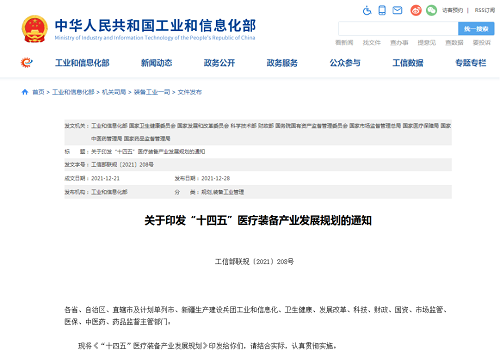
Task: Open 文件发布 breadcrumb link
Action: 190,92
